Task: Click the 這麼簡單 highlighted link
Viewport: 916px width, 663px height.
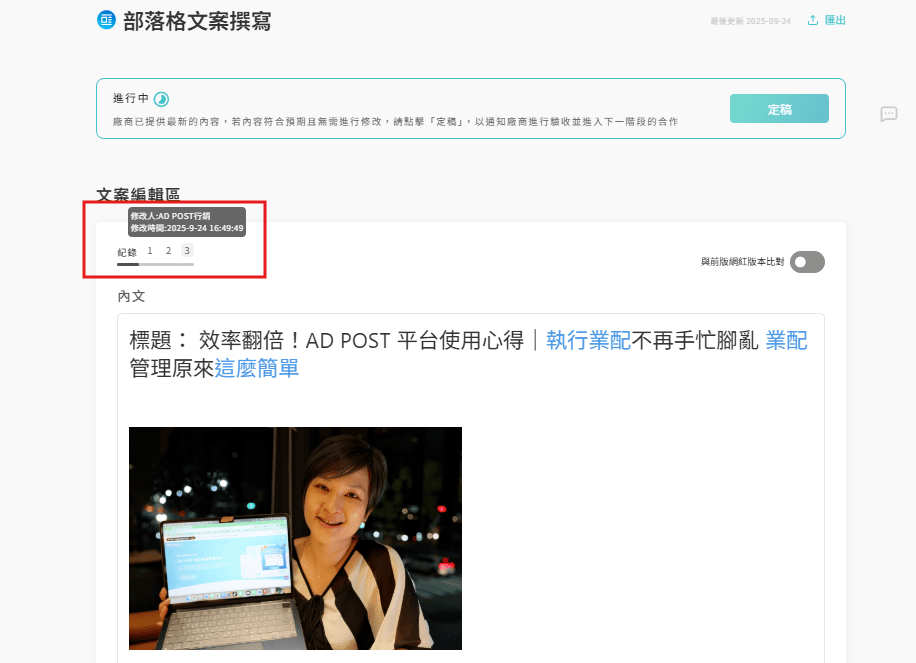Action: tap(257, 368)
